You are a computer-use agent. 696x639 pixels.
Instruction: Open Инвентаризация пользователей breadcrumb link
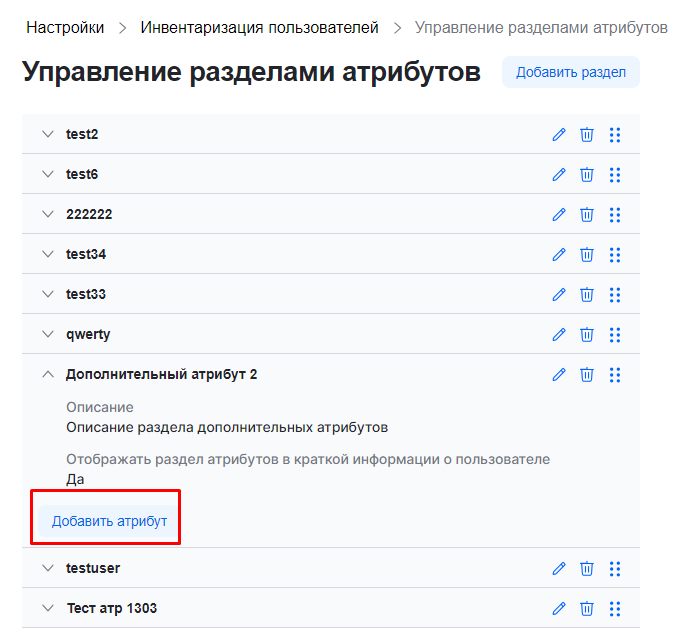(259, 28)
